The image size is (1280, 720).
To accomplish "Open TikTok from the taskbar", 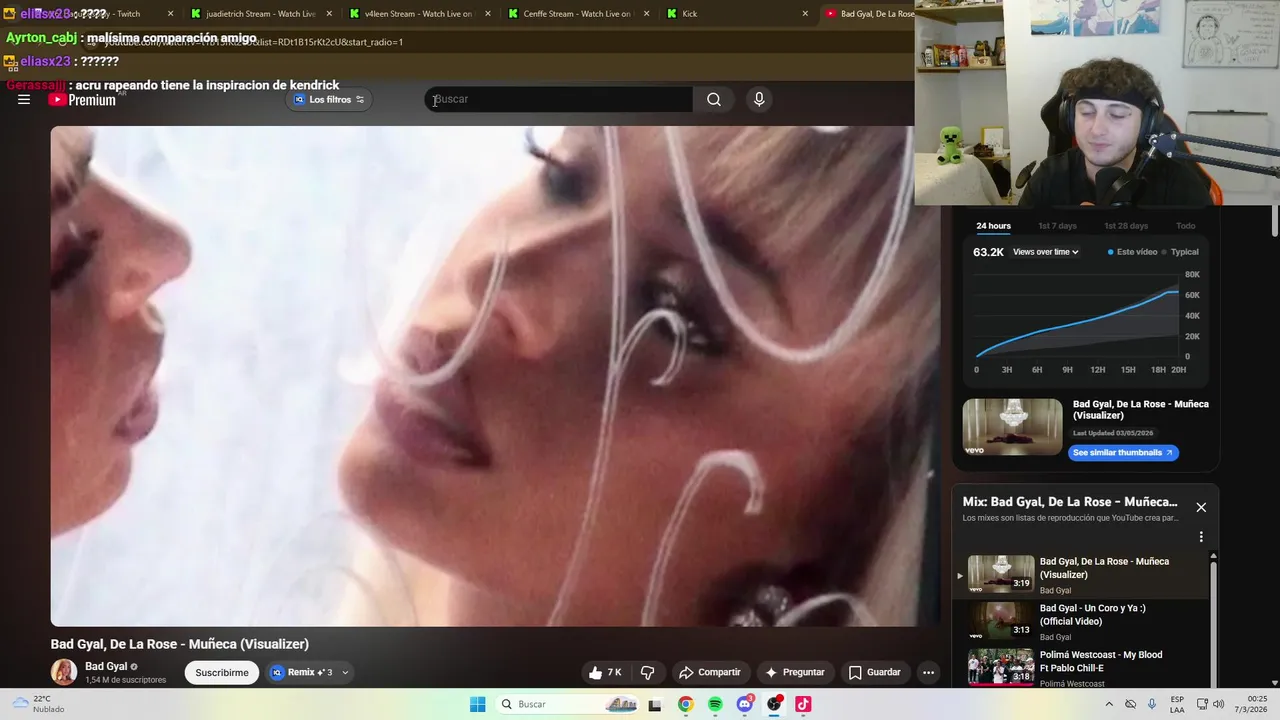I will point(803,704).
